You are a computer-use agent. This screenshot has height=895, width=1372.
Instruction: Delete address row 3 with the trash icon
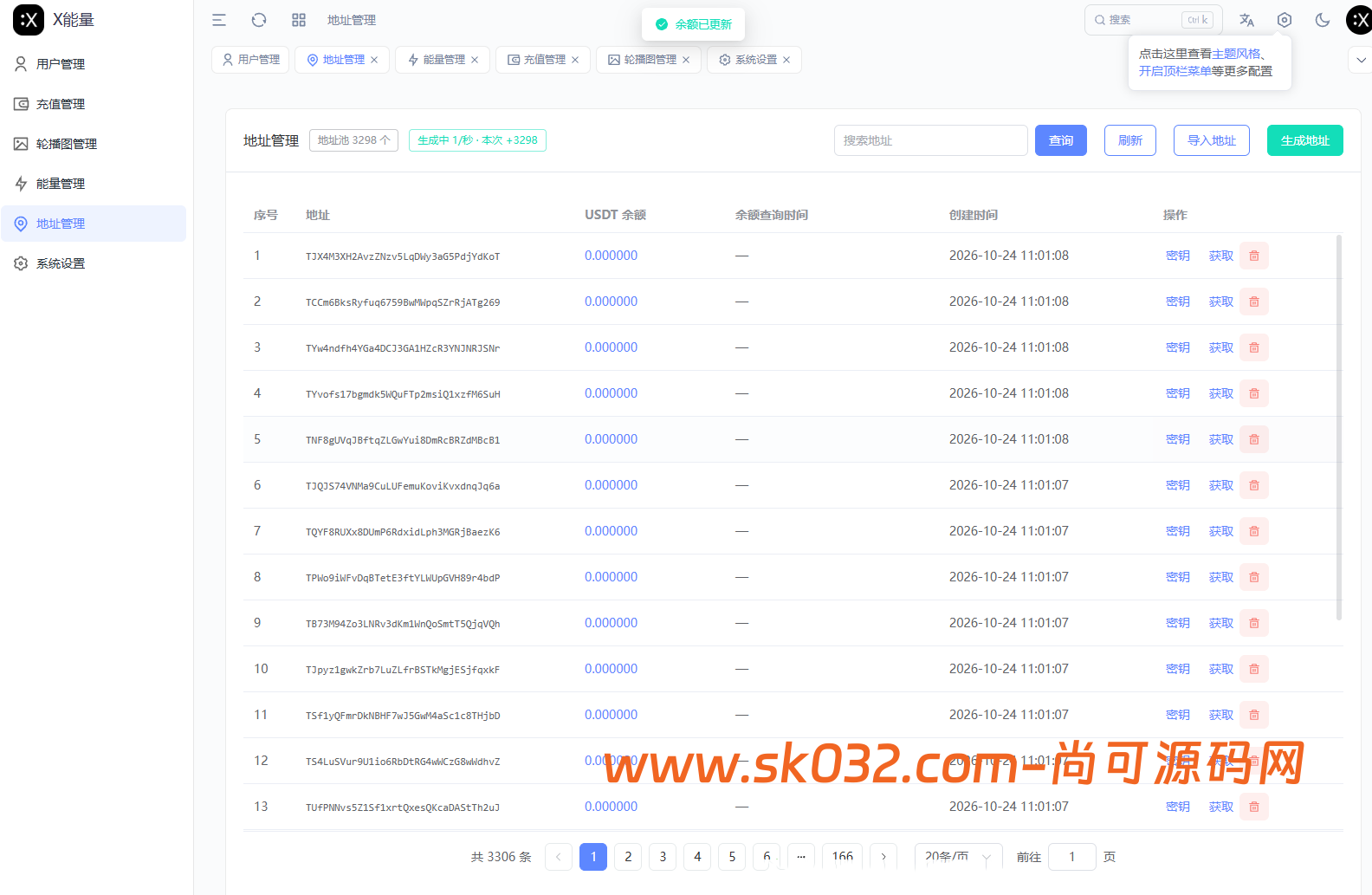pos(1254,347)
